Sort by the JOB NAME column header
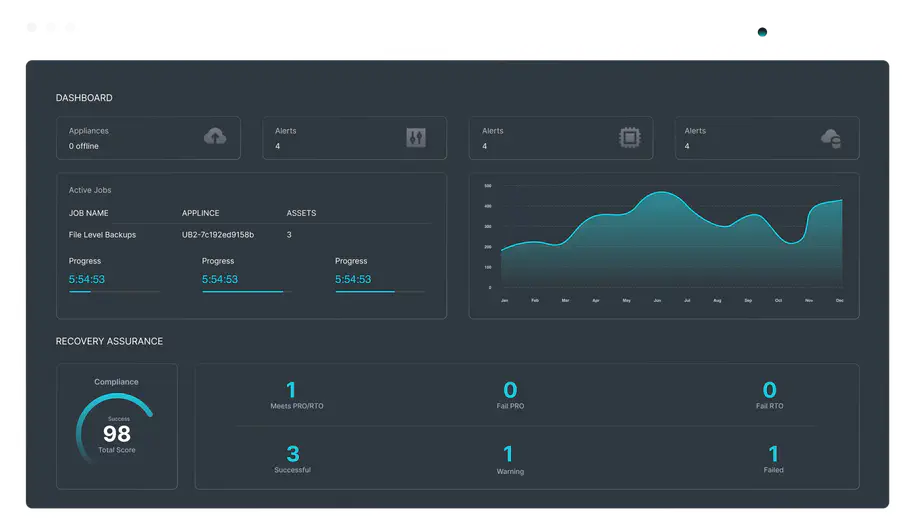 89,213
